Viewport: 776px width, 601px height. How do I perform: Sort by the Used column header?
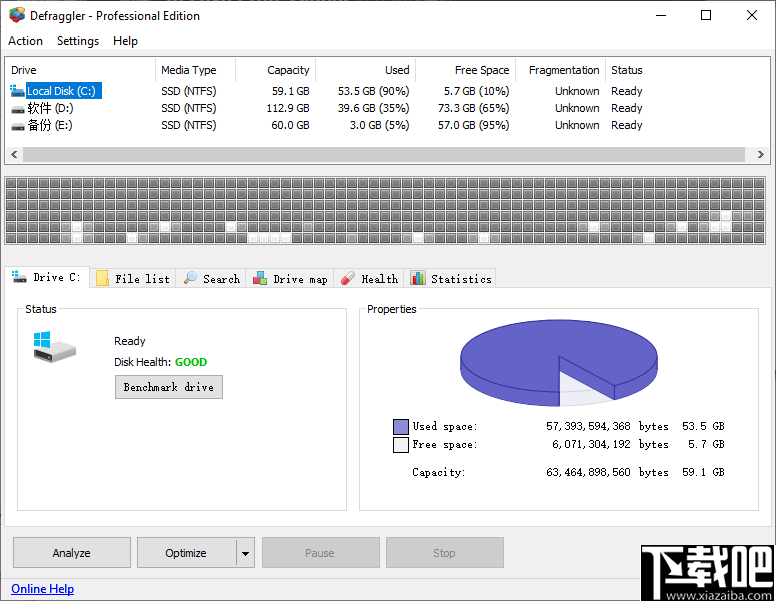366,70
